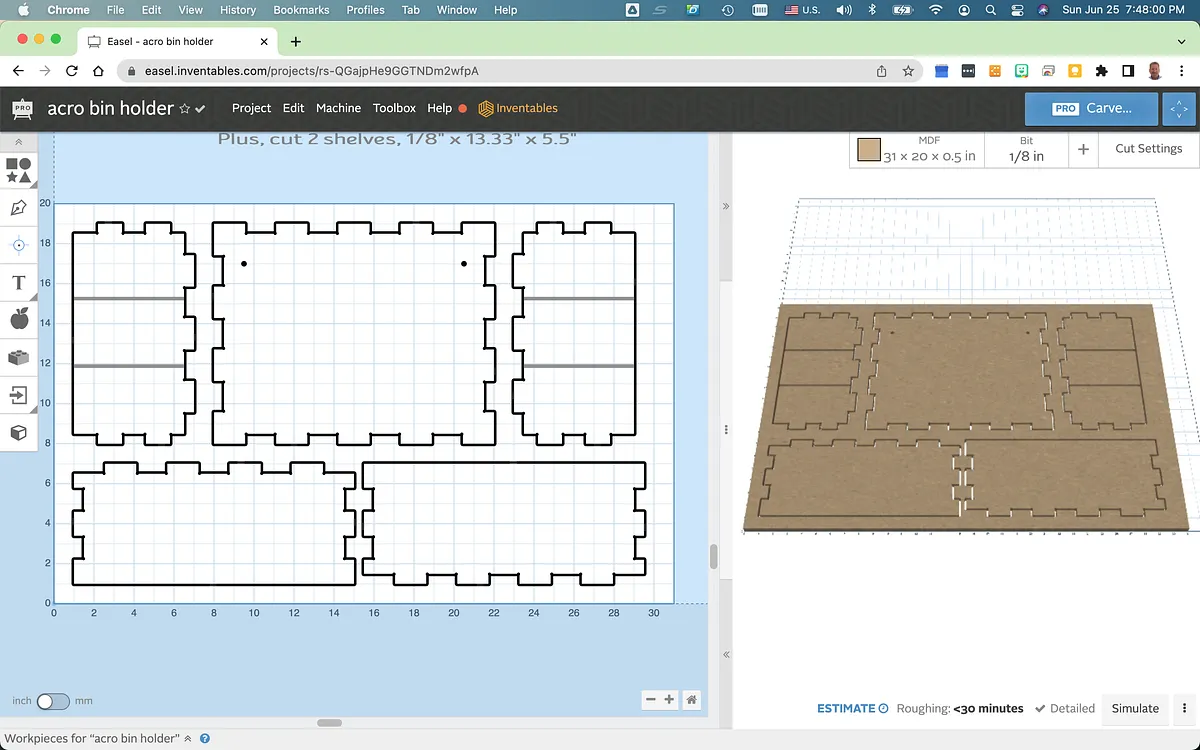Open the Bit 1/8 in selector
Image resolution: width=1200 pixels, height=750 pixels.
pyautogui.click(x=1025, y=149)
